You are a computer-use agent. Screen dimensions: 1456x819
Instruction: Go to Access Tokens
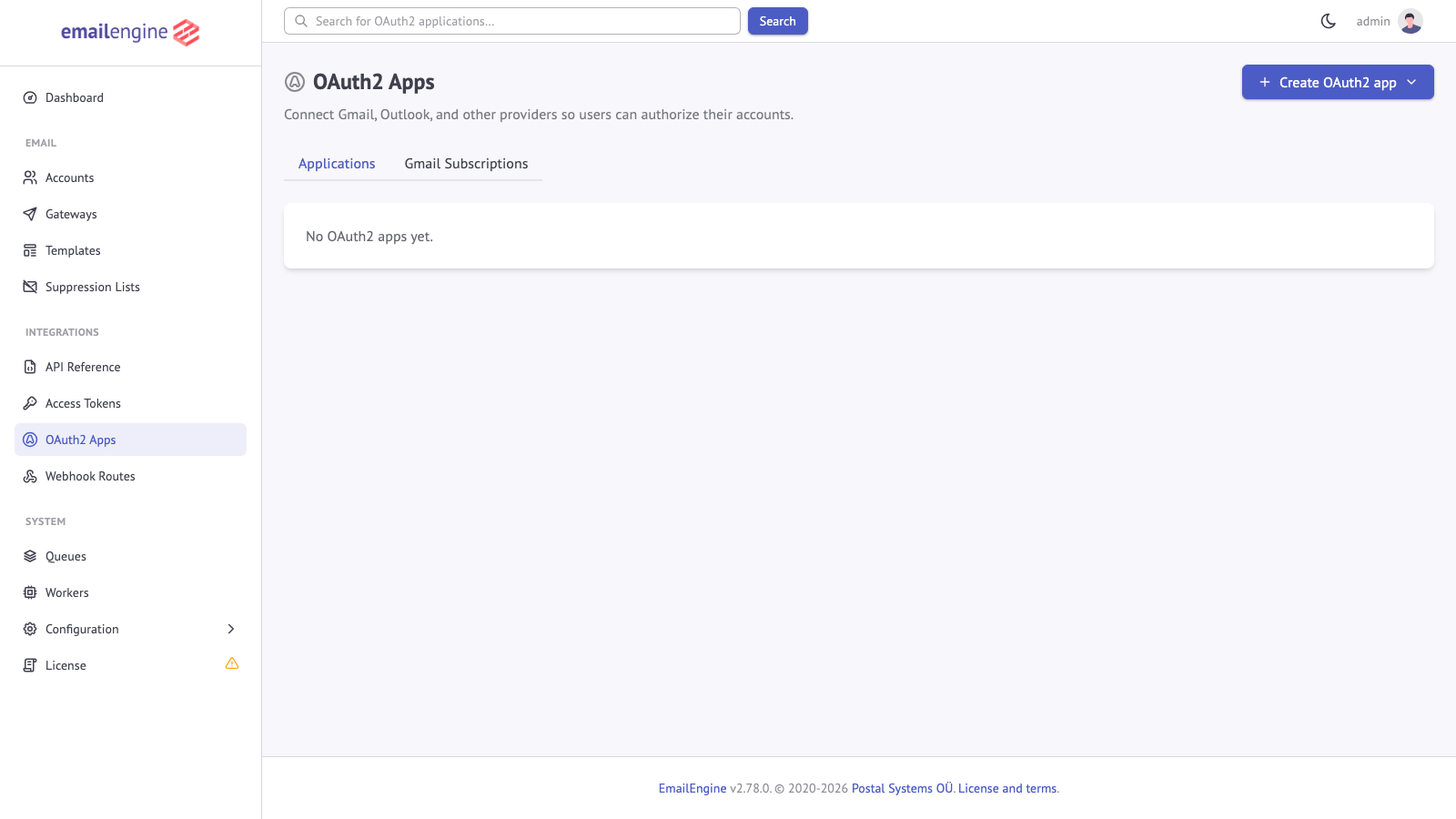130,403
